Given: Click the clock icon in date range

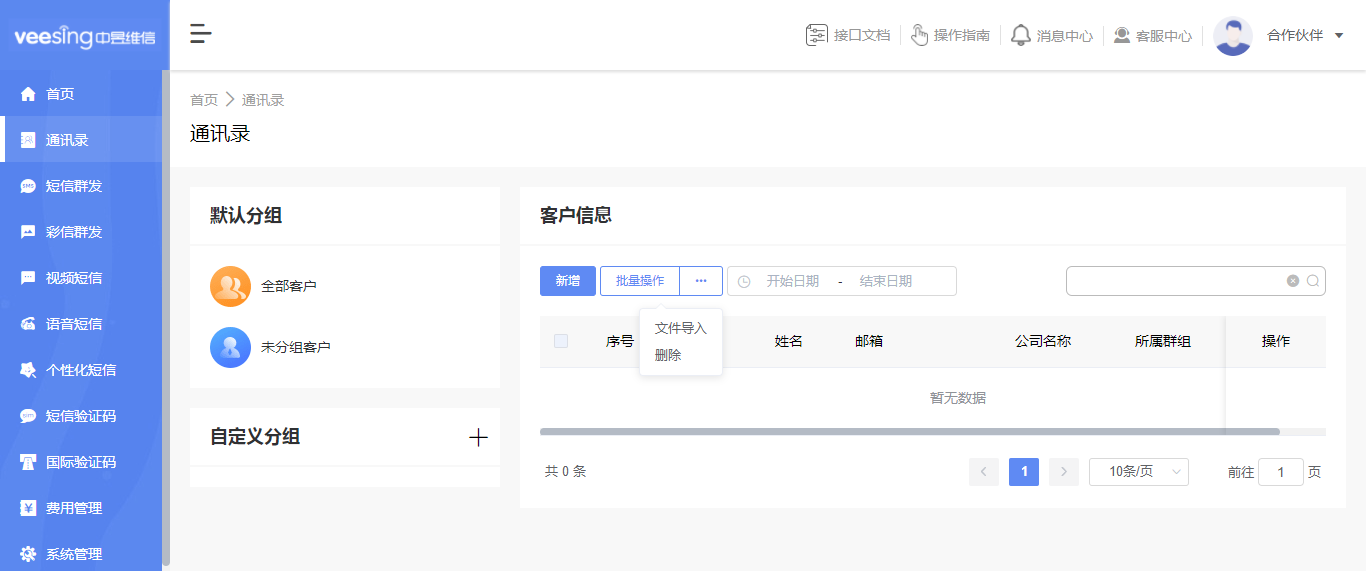Looking at the screenshot, I should coord(744,281).
